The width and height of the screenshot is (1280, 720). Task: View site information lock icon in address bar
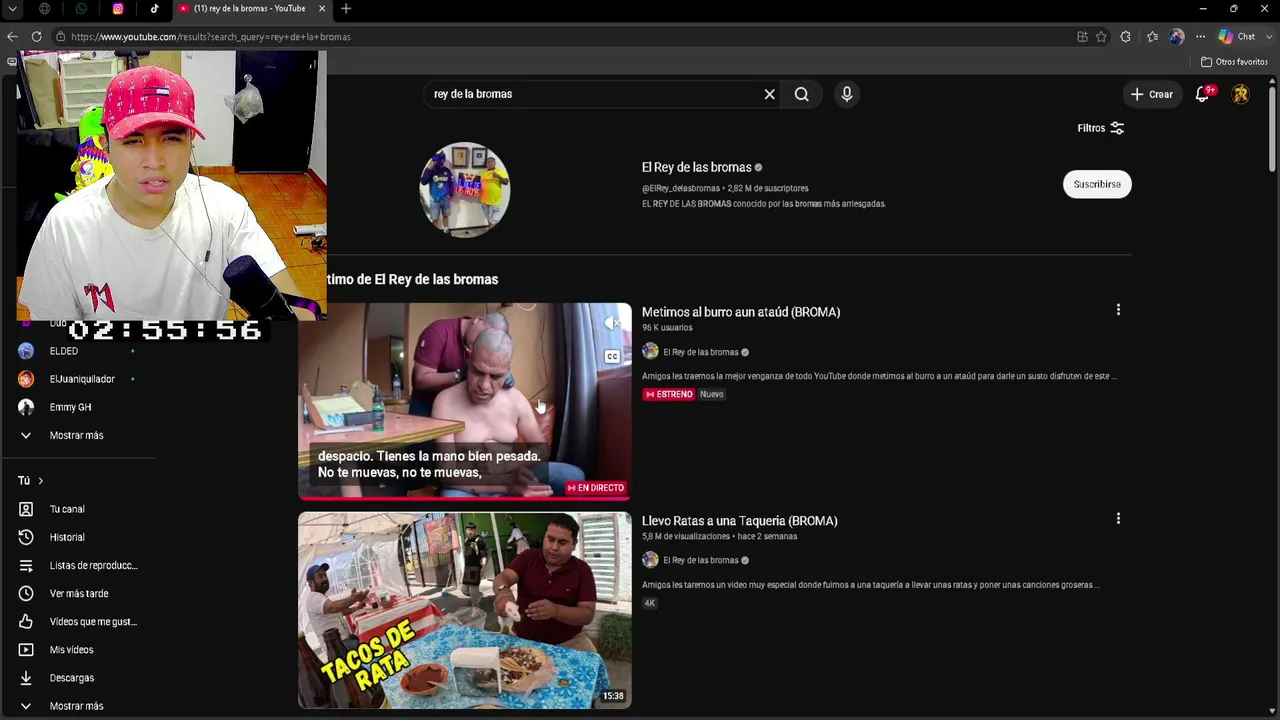[61, 37]
